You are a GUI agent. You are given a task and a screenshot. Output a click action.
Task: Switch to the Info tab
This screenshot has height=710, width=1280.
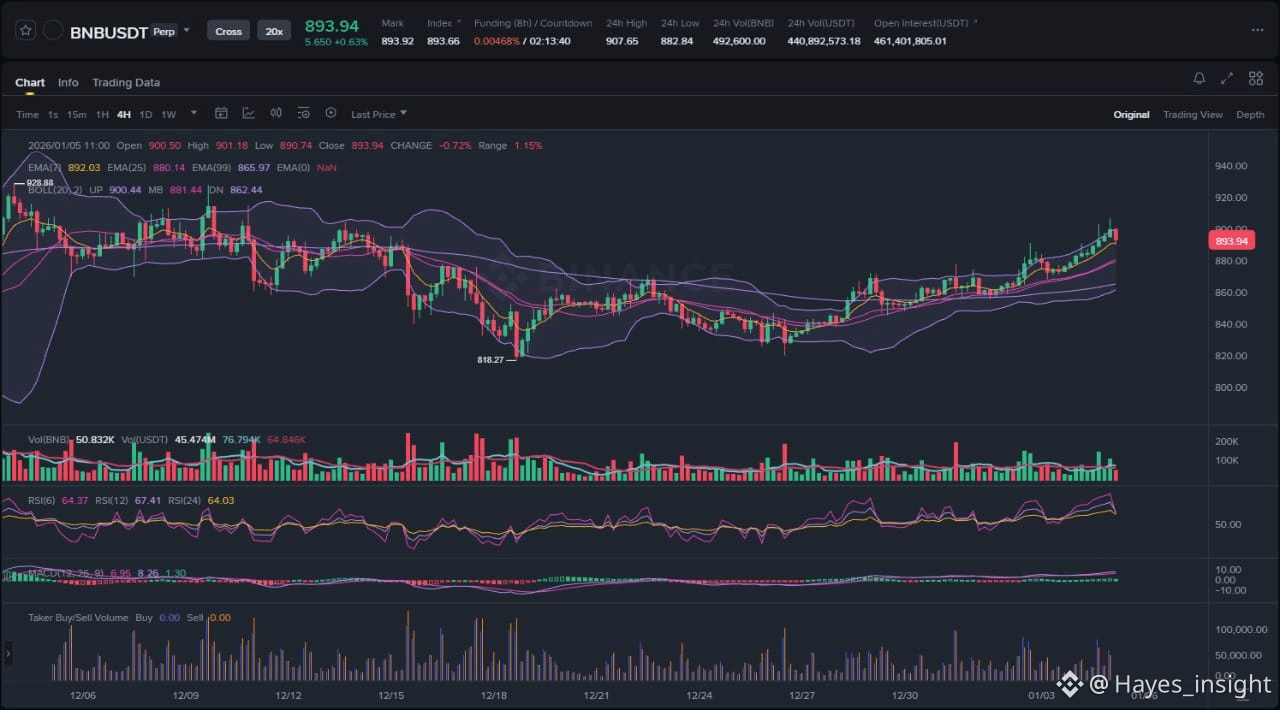coord(68,83)
